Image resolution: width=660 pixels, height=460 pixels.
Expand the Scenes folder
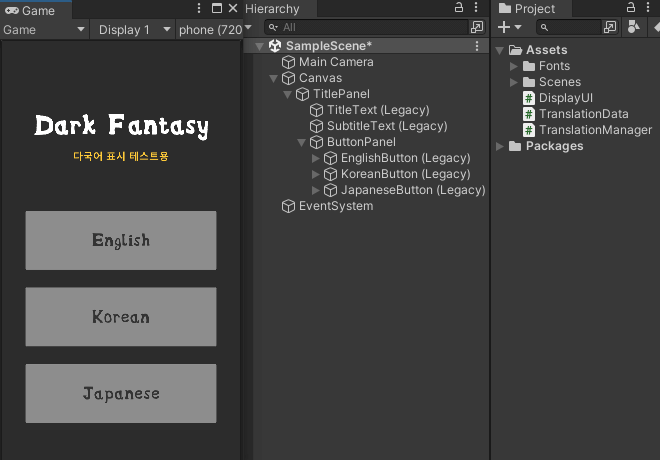tap(514, 82)
